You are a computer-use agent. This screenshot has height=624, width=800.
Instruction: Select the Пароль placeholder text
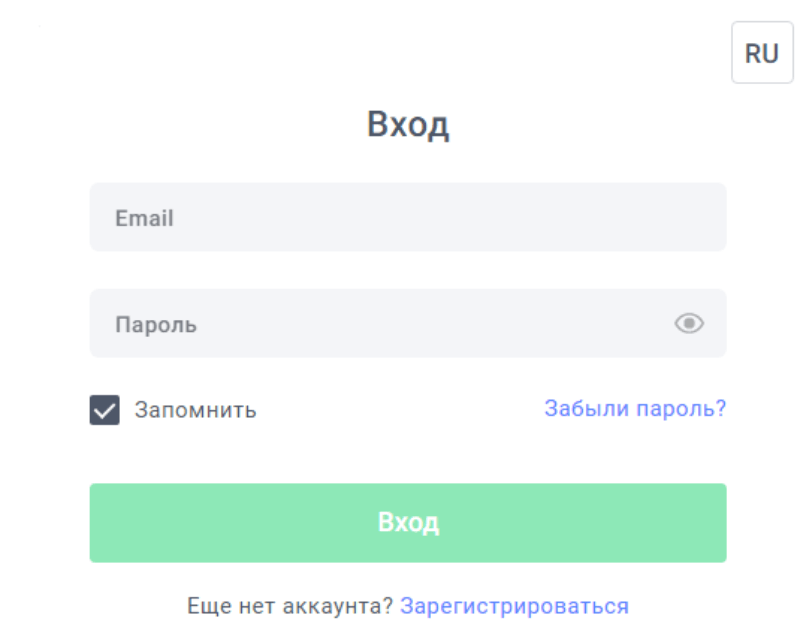point(156,325)
